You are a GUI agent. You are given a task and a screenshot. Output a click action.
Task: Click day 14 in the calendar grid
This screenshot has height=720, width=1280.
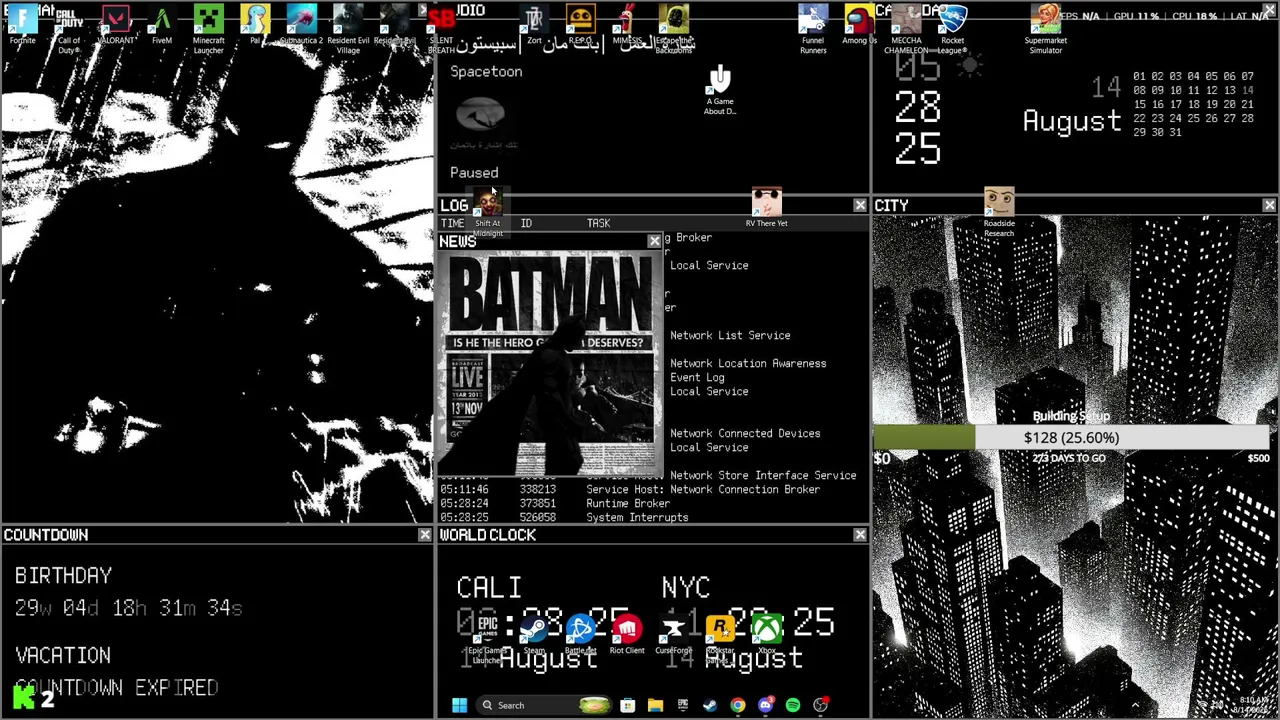(1247, 90)
